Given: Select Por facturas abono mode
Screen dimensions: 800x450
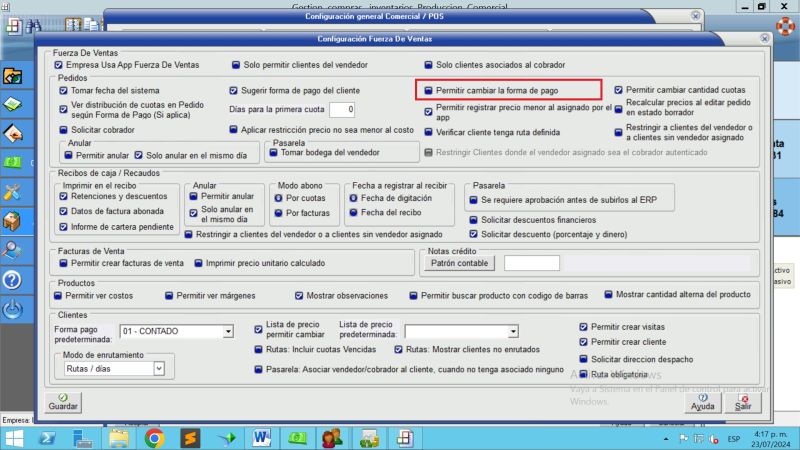Looking at the screenshot, I should (278, 214).
